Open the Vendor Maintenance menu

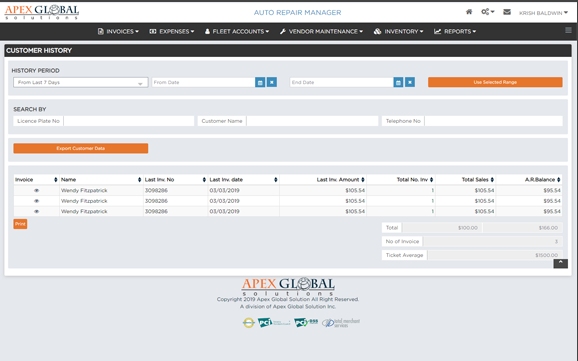[x=321, y=31]
